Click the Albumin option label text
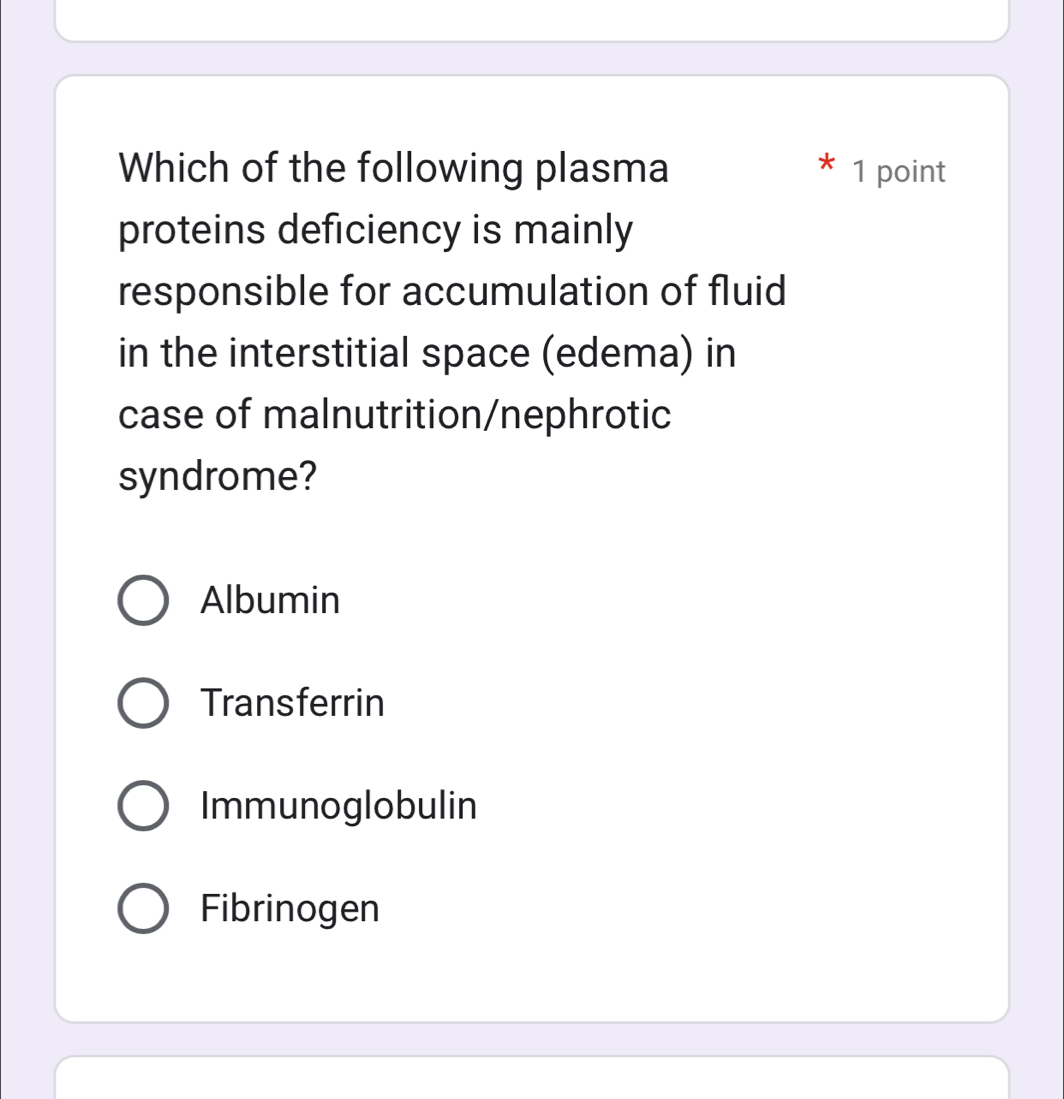The height and width of the screenshot is (1099, 1064). (x=270, y=601)
